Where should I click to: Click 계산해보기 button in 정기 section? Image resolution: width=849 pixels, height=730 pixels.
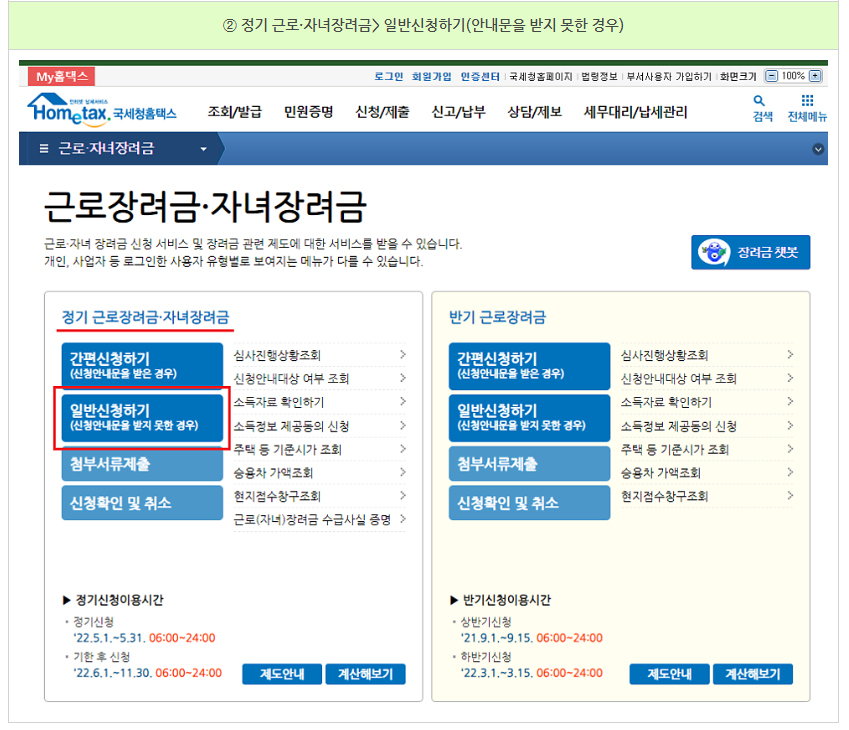pyautogui.click(x=365, y=674)
